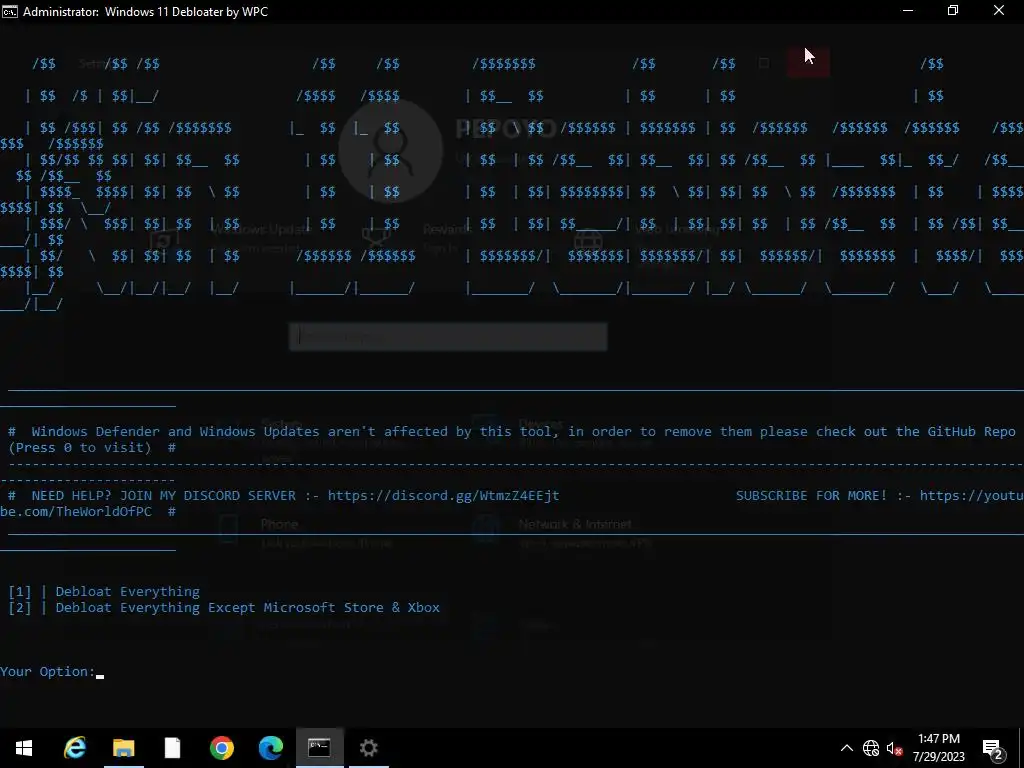Click the window title 'Windows 11 Debloater by WPC'
This screenshot has height=768, width=1024.
point(186,12)
